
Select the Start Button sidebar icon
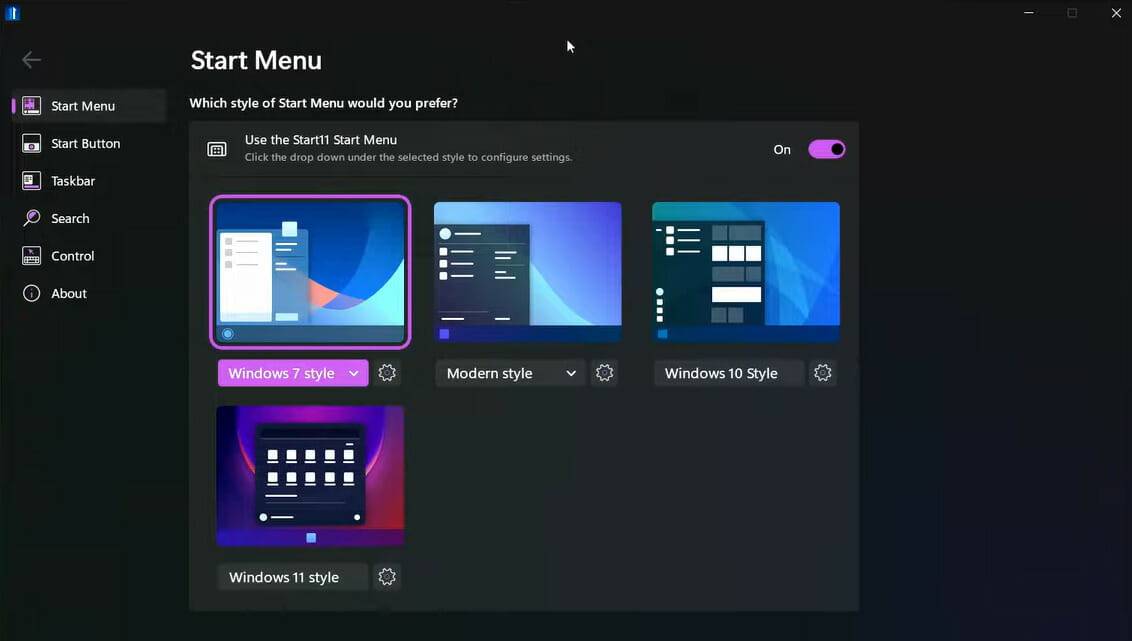30,143
